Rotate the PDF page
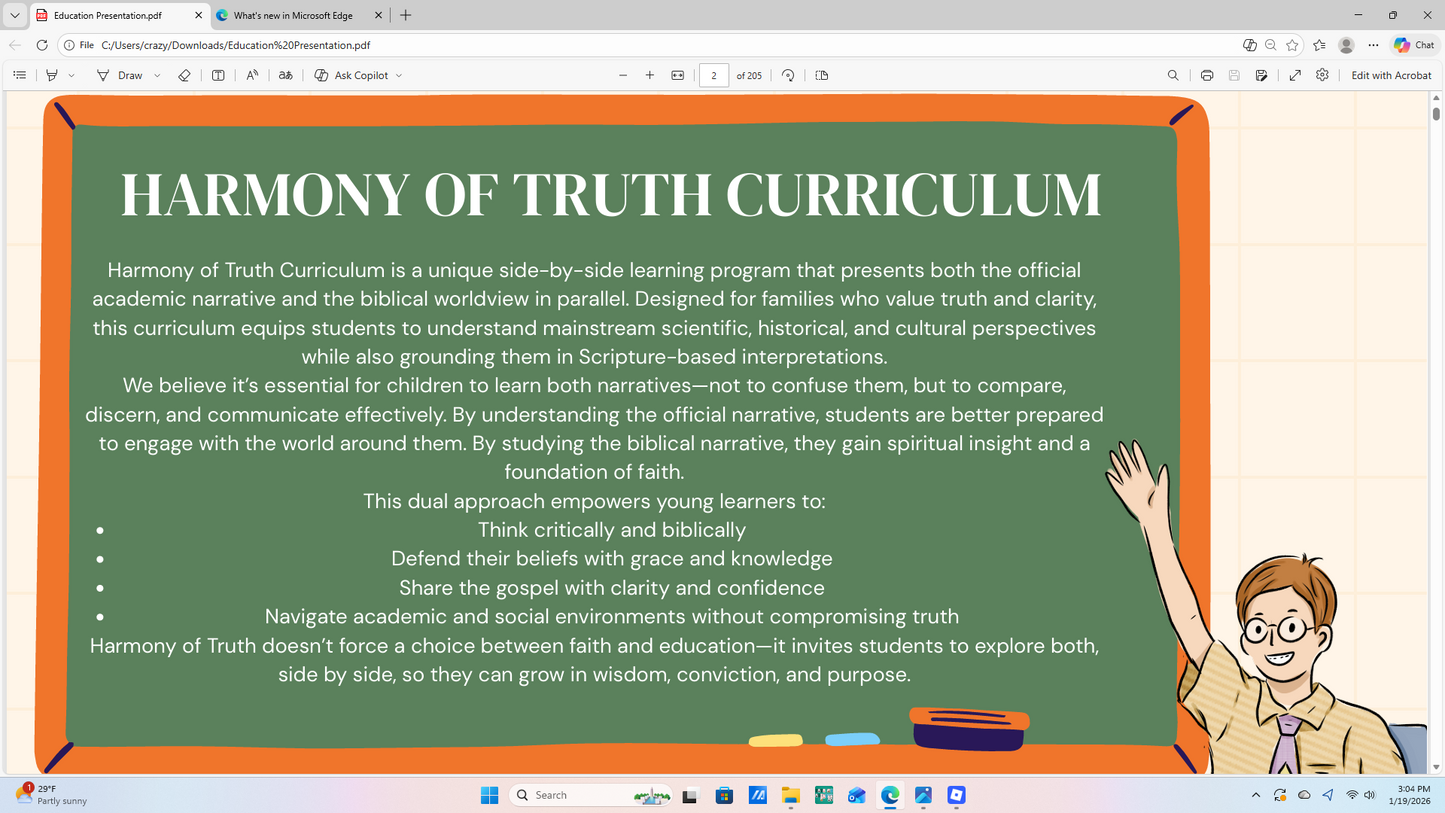Image resolution: width=1445 pixels, height=813 pixels. click(788, 75)
